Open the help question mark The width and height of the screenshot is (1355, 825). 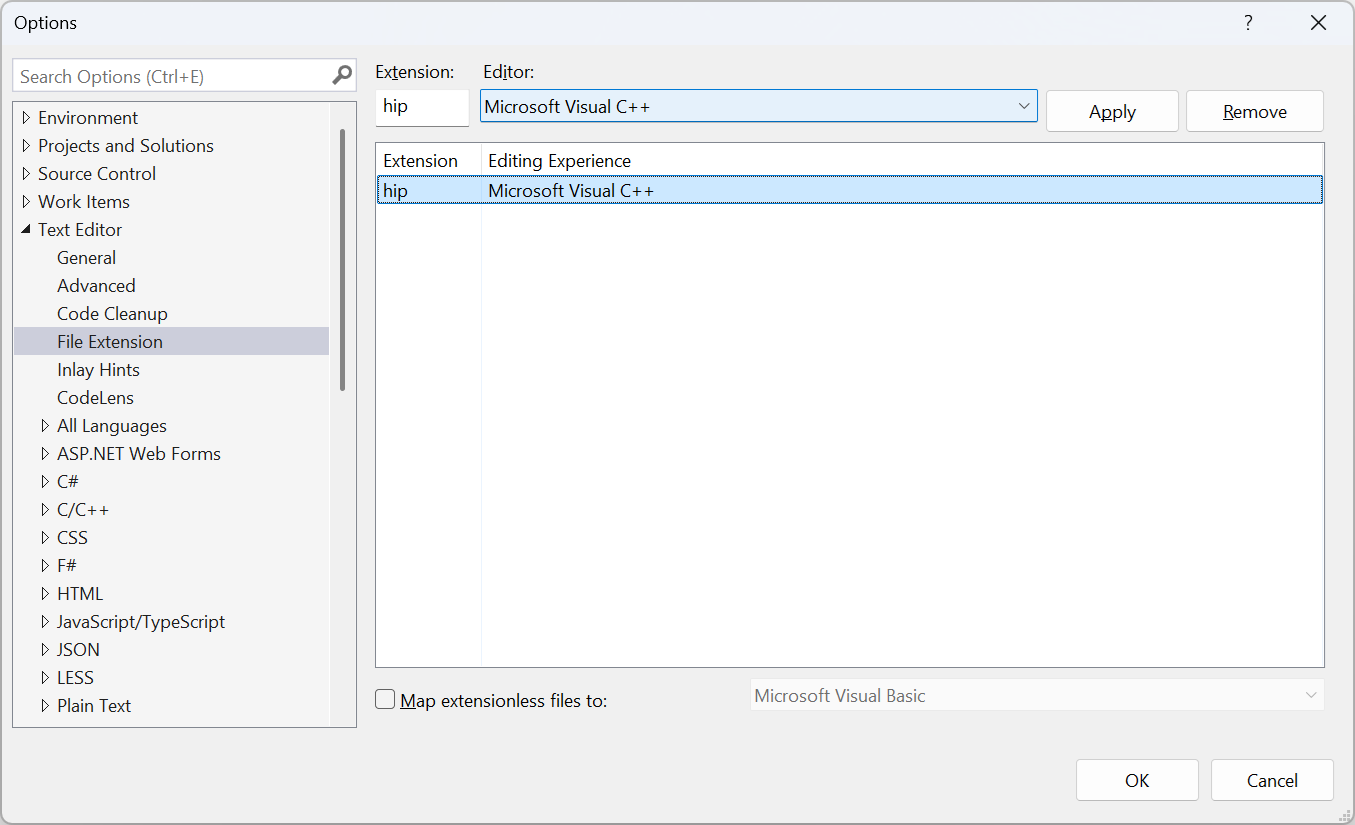click(x=1248, y=23)
